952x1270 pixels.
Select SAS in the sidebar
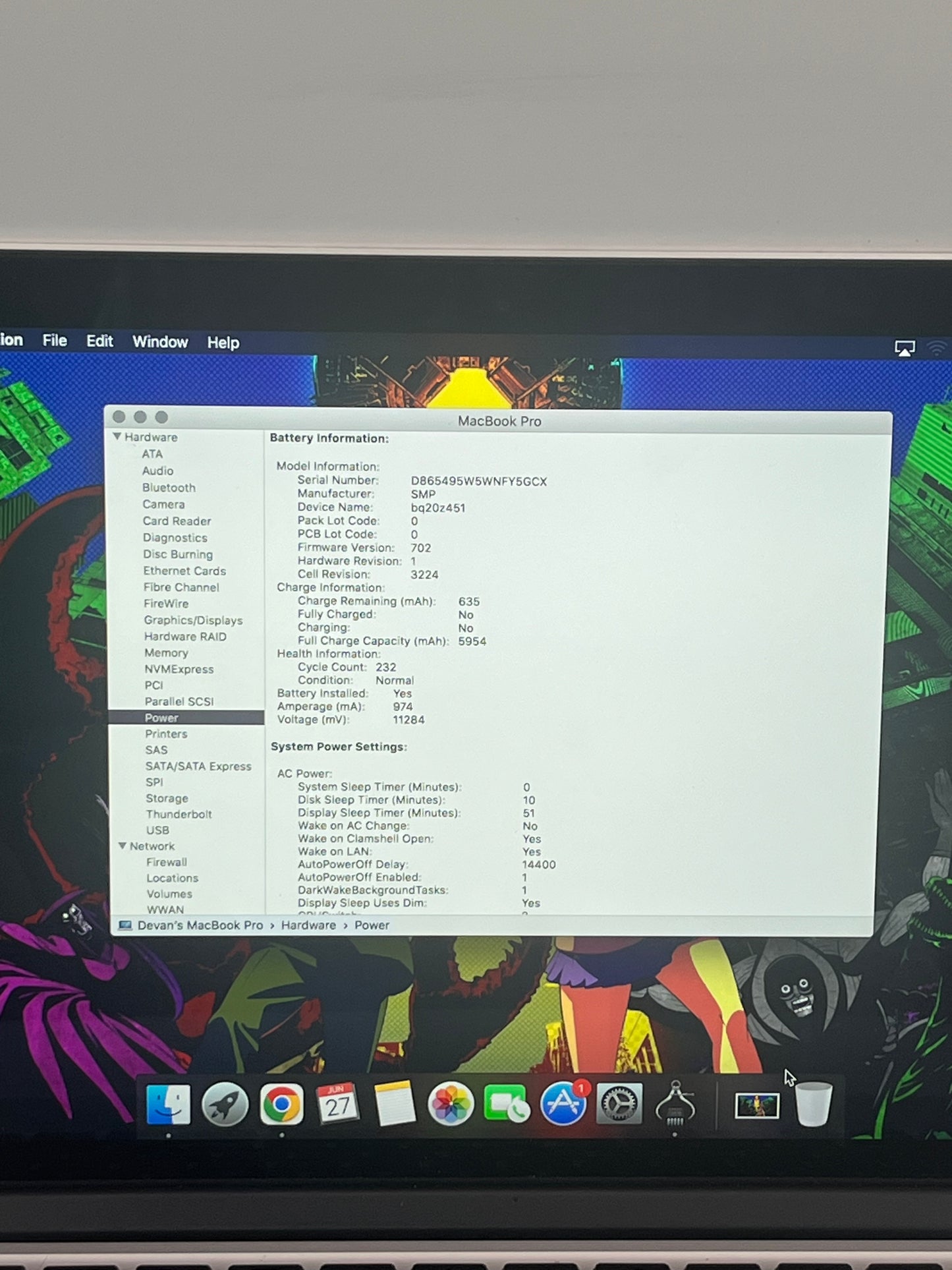click(x=156, y=750)
